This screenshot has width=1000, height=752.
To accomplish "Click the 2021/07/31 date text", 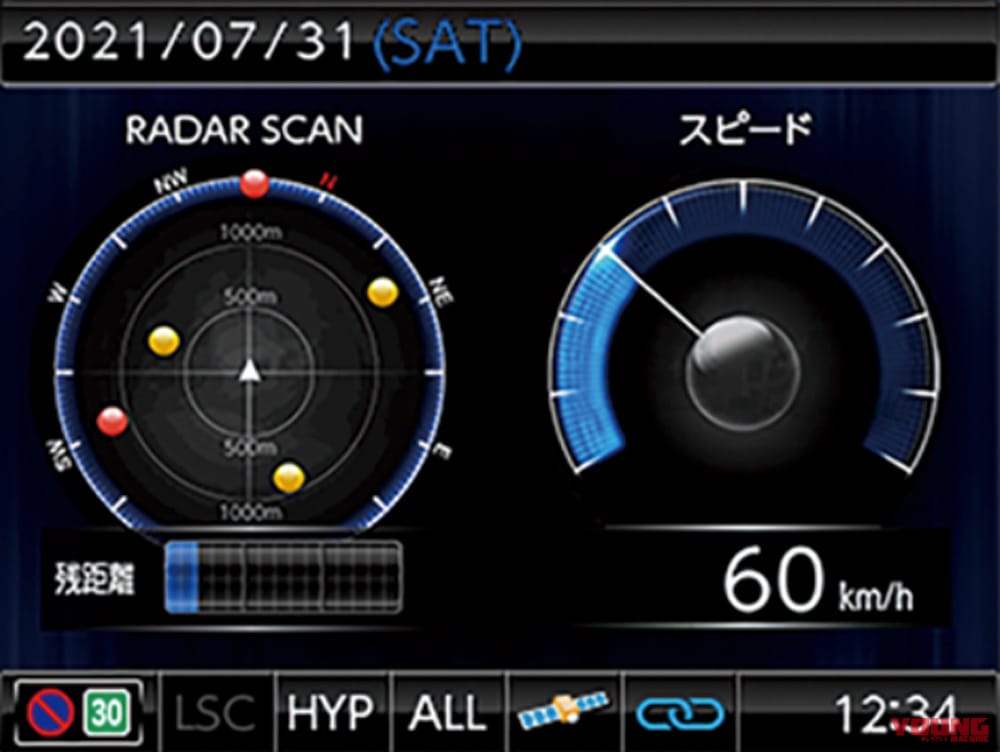I will coord(189,43).
